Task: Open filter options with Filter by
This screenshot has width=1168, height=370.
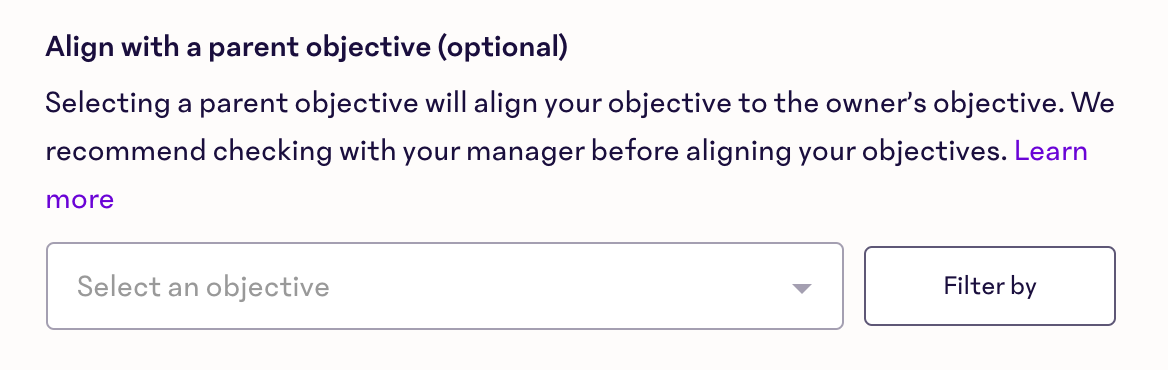Action: point(989,286)
